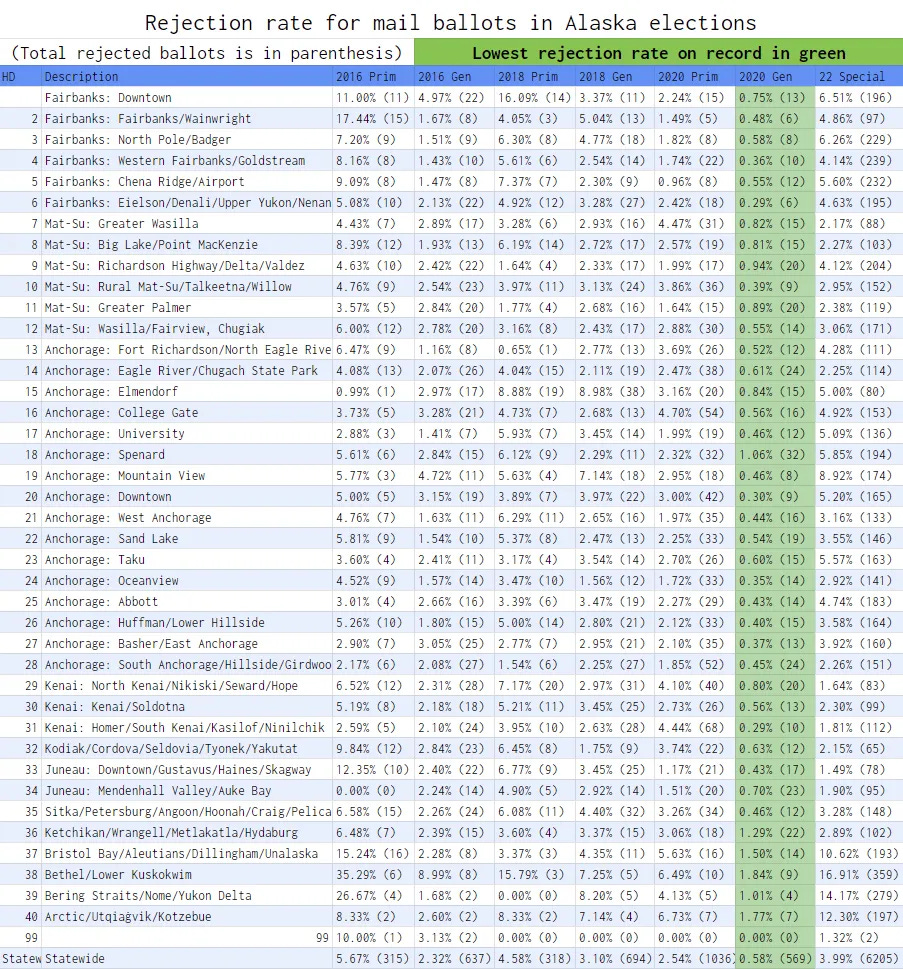
Task: Select the 'Mat-Su: Greater Wasilla' cell
Action: 187,224
